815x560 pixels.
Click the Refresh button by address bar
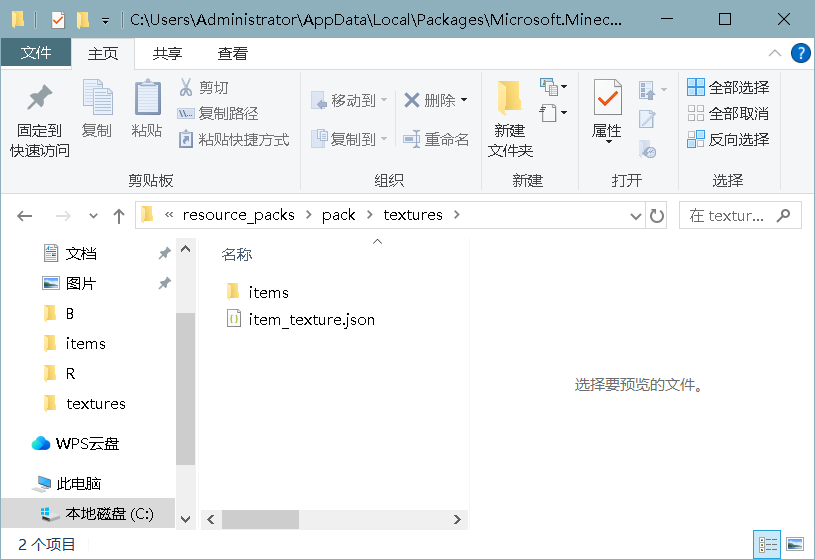(x=656, y=216)
